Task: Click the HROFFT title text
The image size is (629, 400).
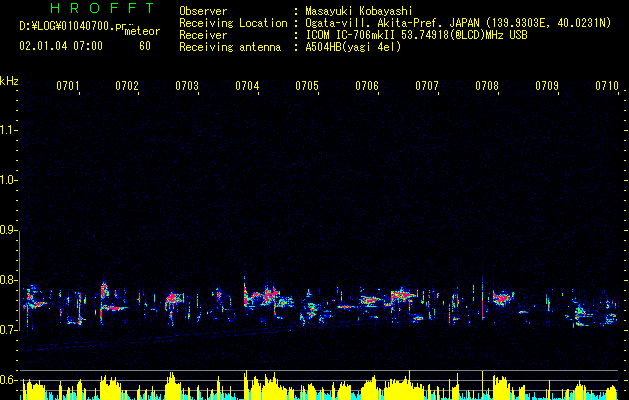Action: [103, 8]
